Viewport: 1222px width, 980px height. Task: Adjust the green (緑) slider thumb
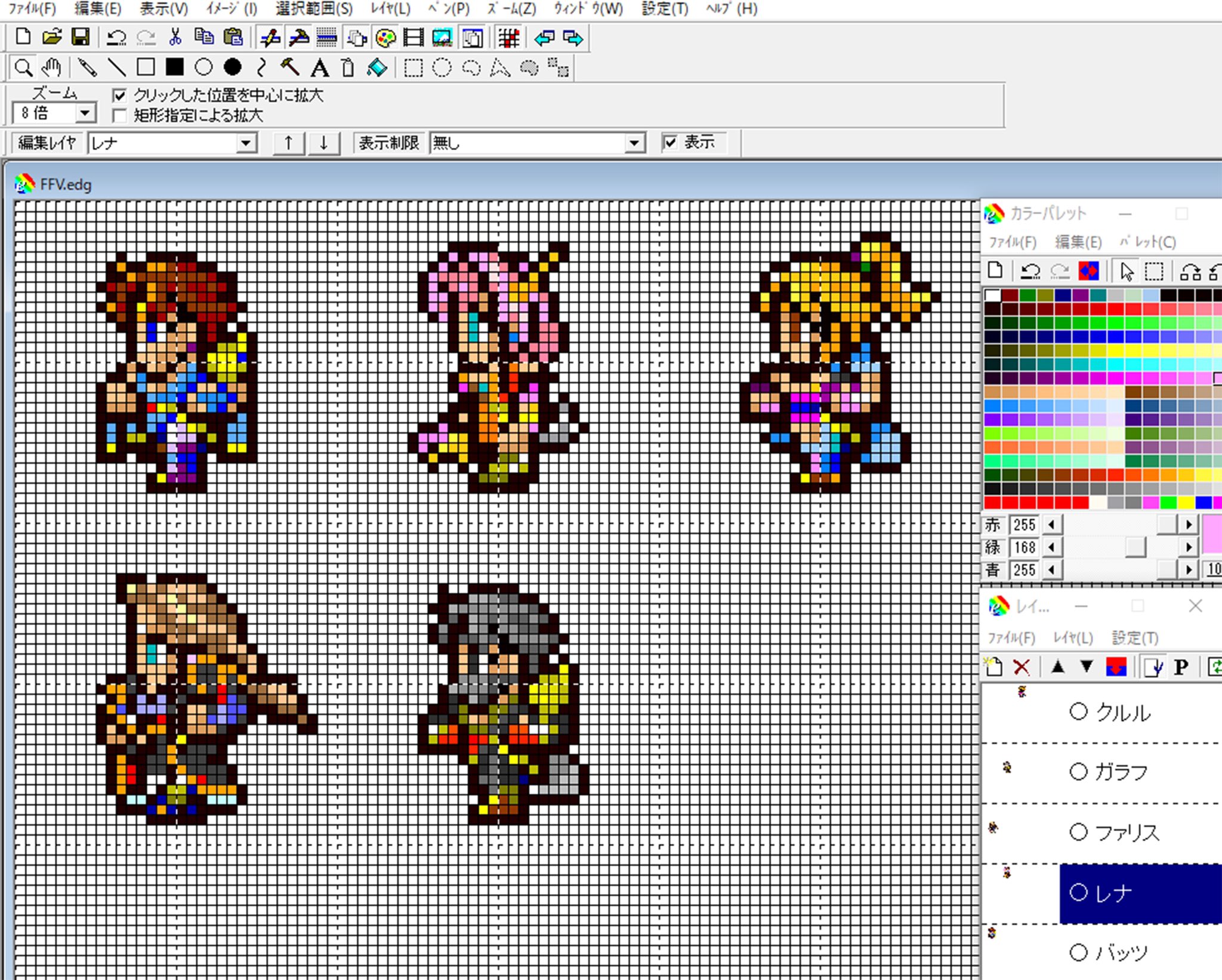[1135, 547]
